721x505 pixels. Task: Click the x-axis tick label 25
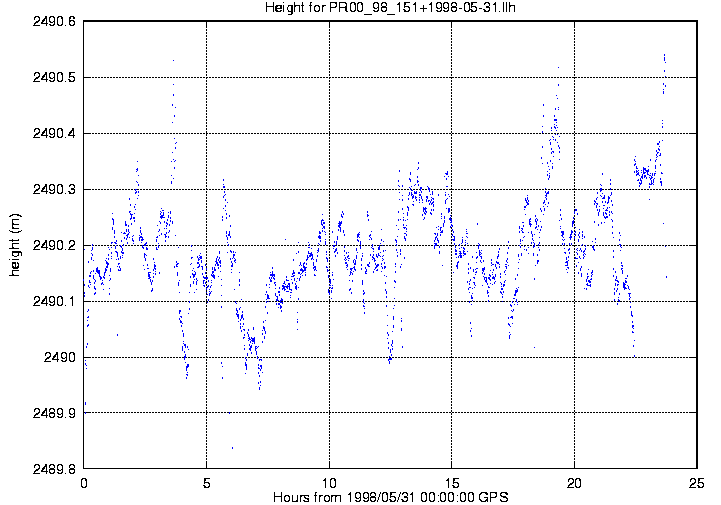pyautogui.click(x=697, y=482)
